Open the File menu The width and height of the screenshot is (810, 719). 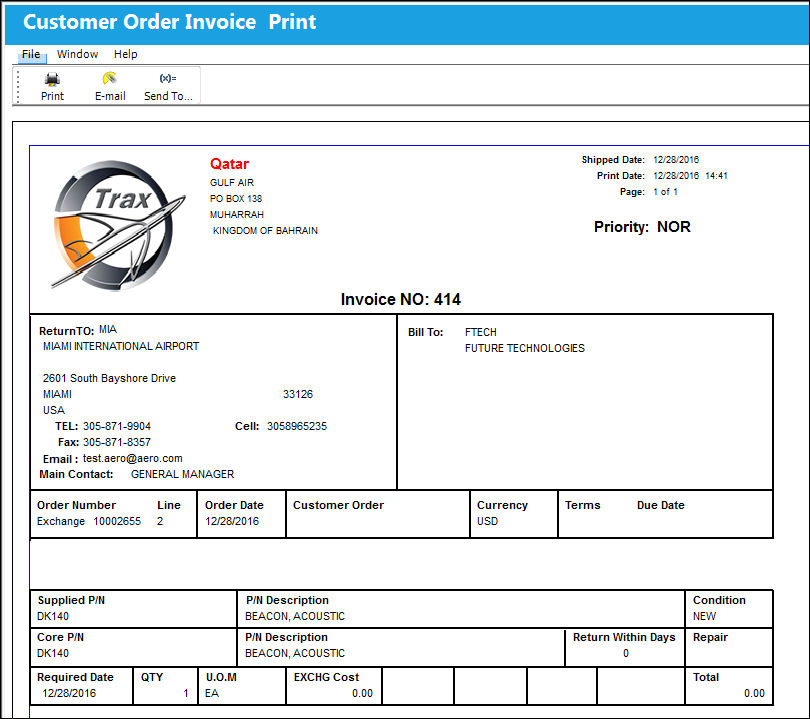tap(31, 54)
